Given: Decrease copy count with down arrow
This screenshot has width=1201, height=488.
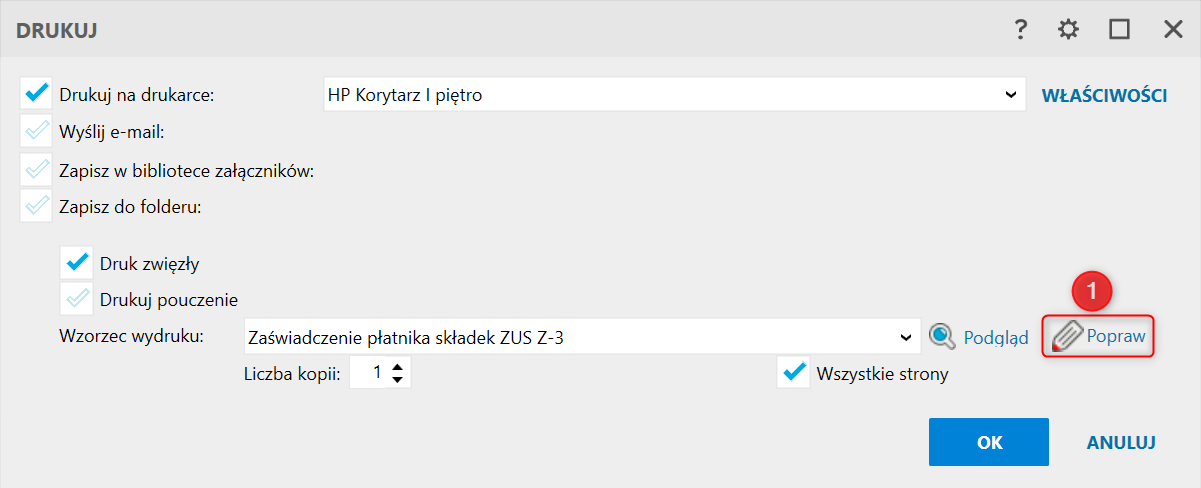Looking at the screenshot, I should pos(398,381).
